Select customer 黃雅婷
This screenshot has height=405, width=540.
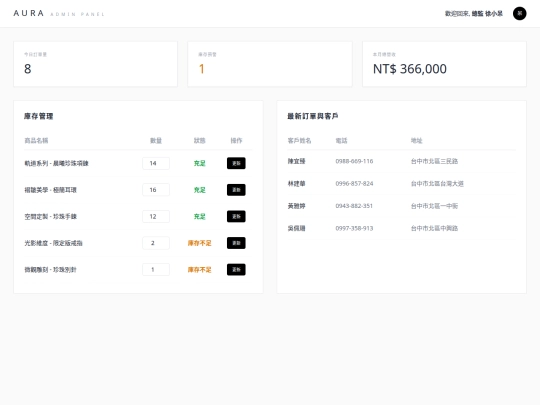click(297, 206)
